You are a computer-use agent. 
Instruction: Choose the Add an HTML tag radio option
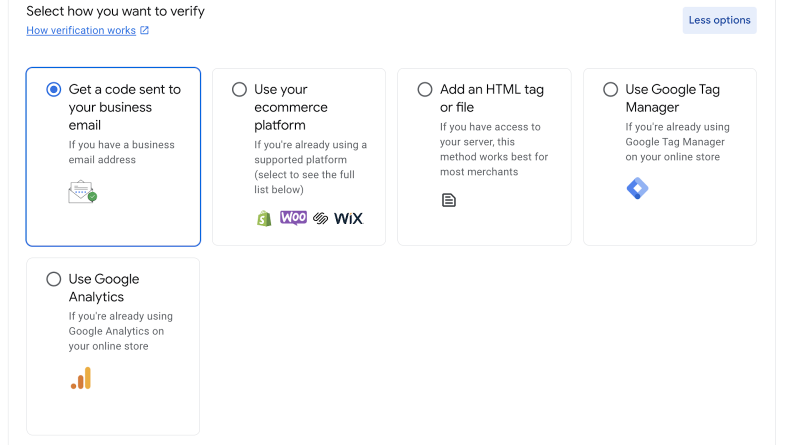425,90
